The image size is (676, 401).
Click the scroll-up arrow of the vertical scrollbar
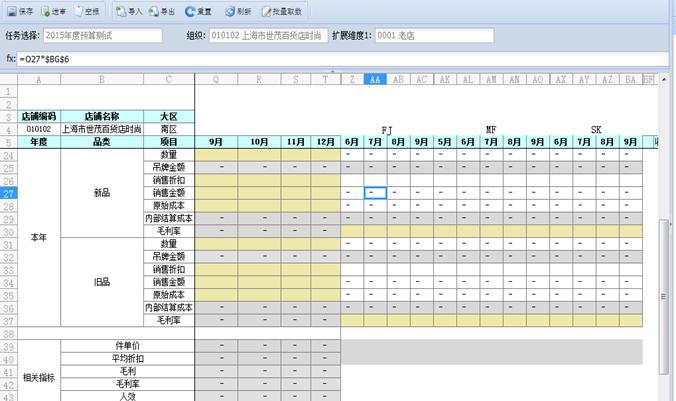(x=664, y=79)
